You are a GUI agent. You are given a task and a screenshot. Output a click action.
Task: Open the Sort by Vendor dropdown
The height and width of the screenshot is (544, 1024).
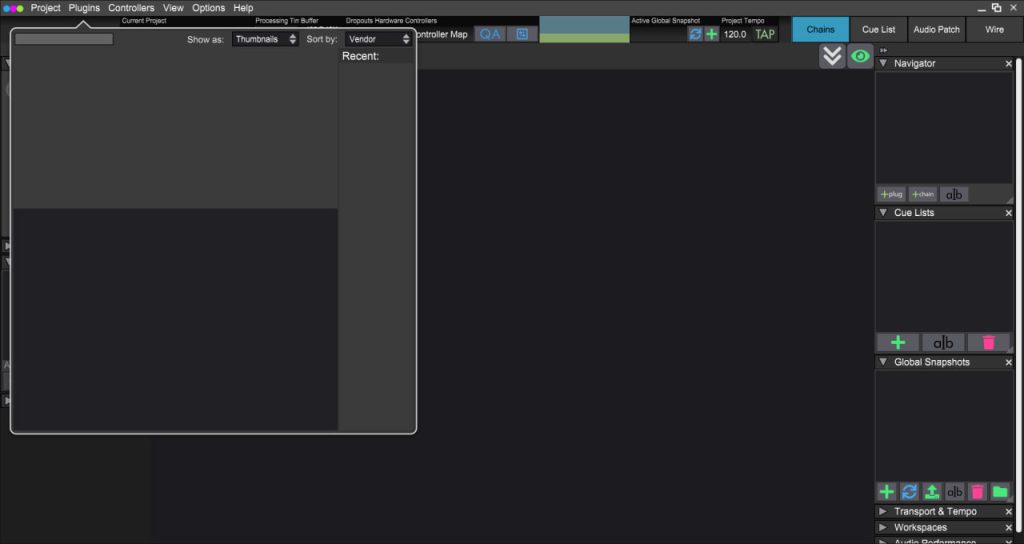coord(378,39)
